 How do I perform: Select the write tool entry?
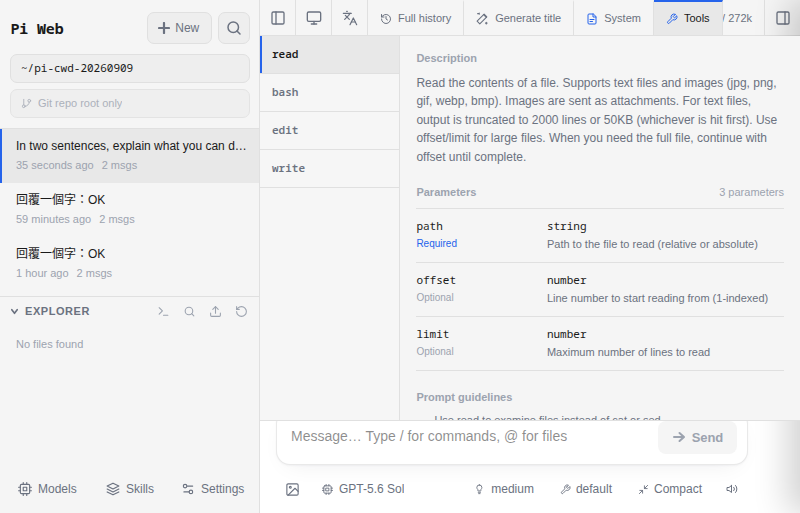point(330,168)
